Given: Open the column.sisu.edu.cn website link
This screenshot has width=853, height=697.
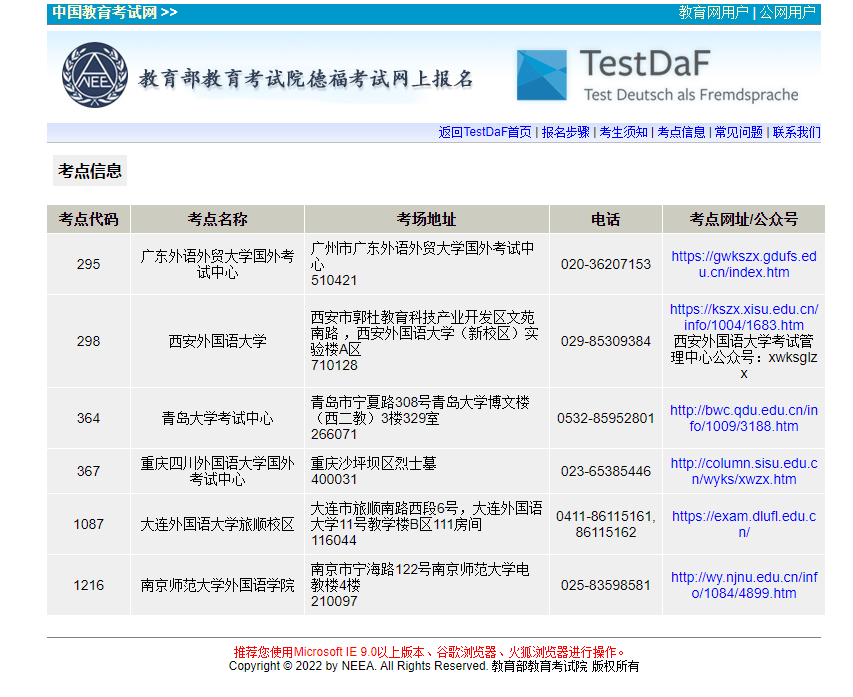Looking at the screenshot, I should 744,471.
